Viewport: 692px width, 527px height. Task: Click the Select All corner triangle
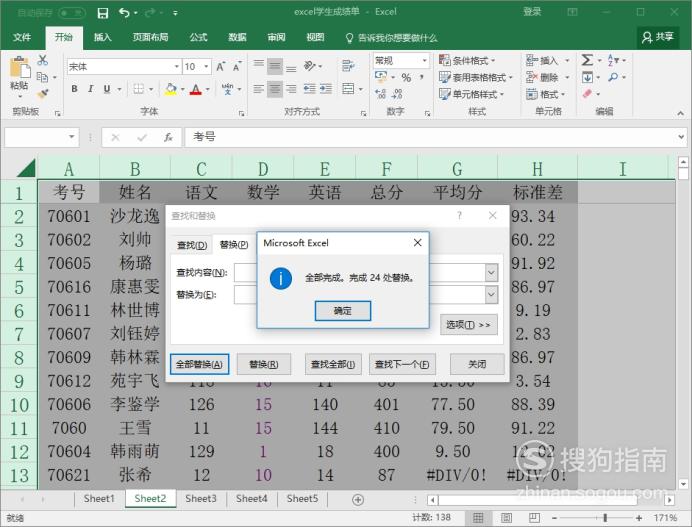click(x=26, y=168)
